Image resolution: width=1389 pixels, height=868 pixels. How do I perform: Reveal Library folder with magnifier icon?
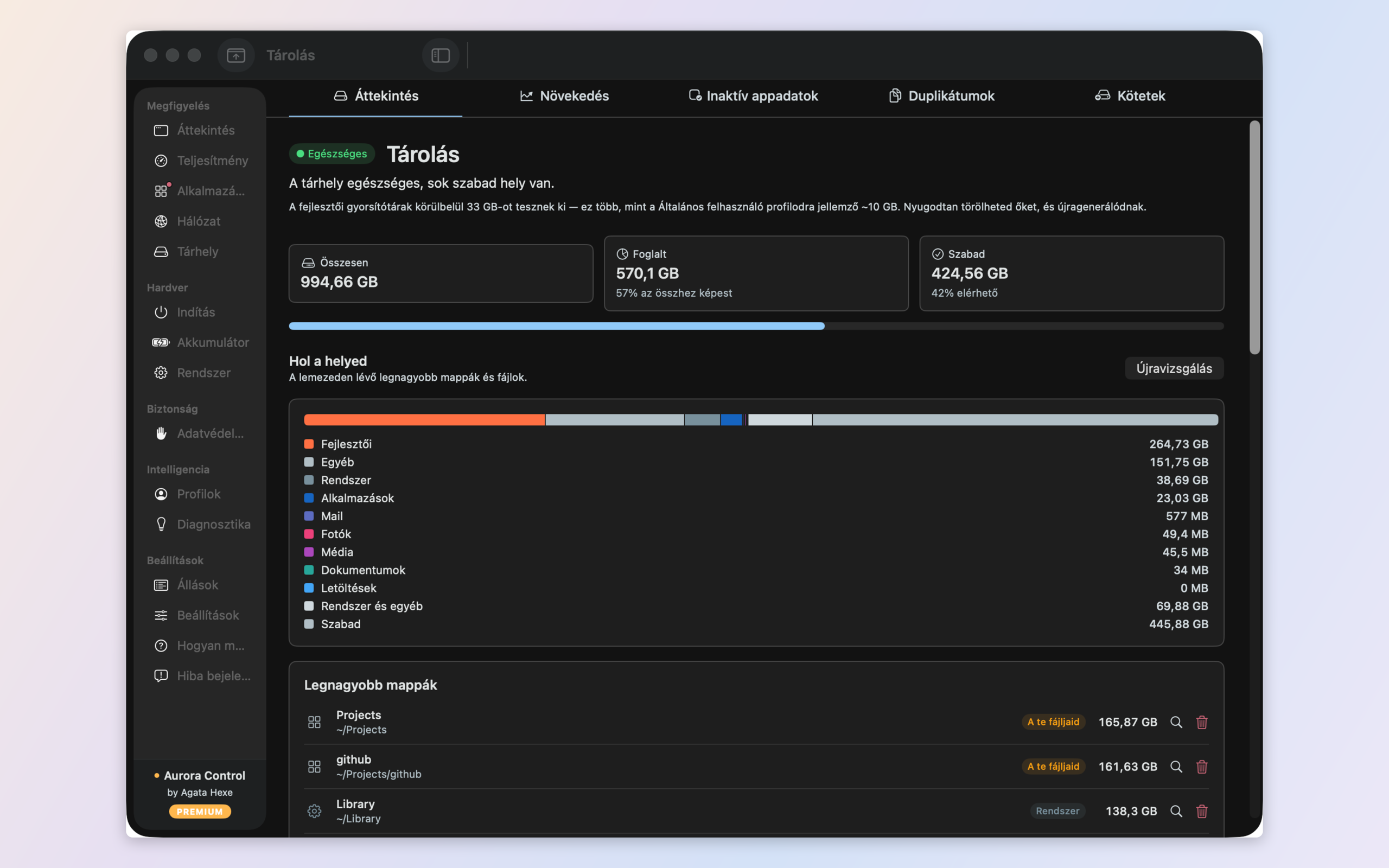coord(1176,811)
